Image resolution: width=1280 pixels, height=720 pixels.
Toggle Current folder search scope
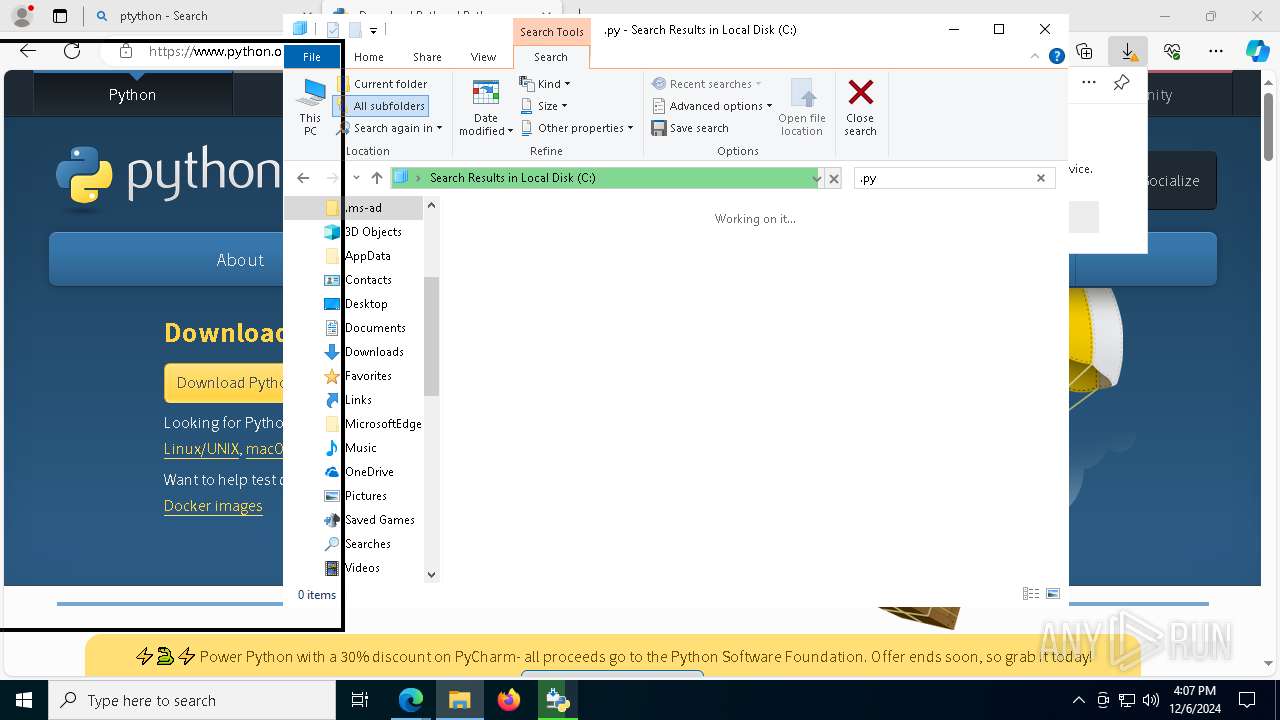click(382, 84)
